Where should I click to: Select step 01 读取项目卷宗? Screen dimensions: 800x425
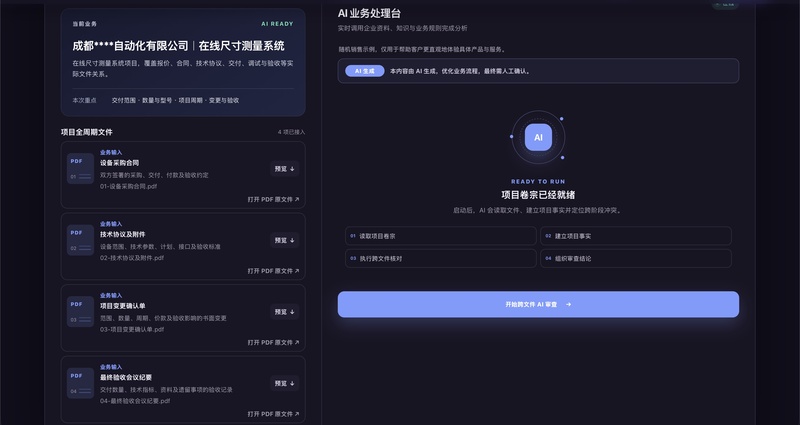[x=441, y=236]
